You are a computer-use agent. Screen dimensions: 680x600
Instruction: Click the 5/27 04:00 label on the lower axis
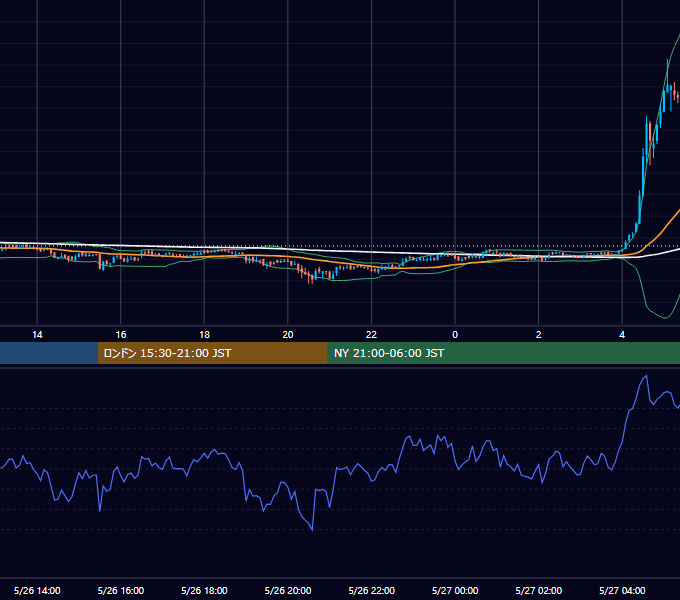coord(622,590)
